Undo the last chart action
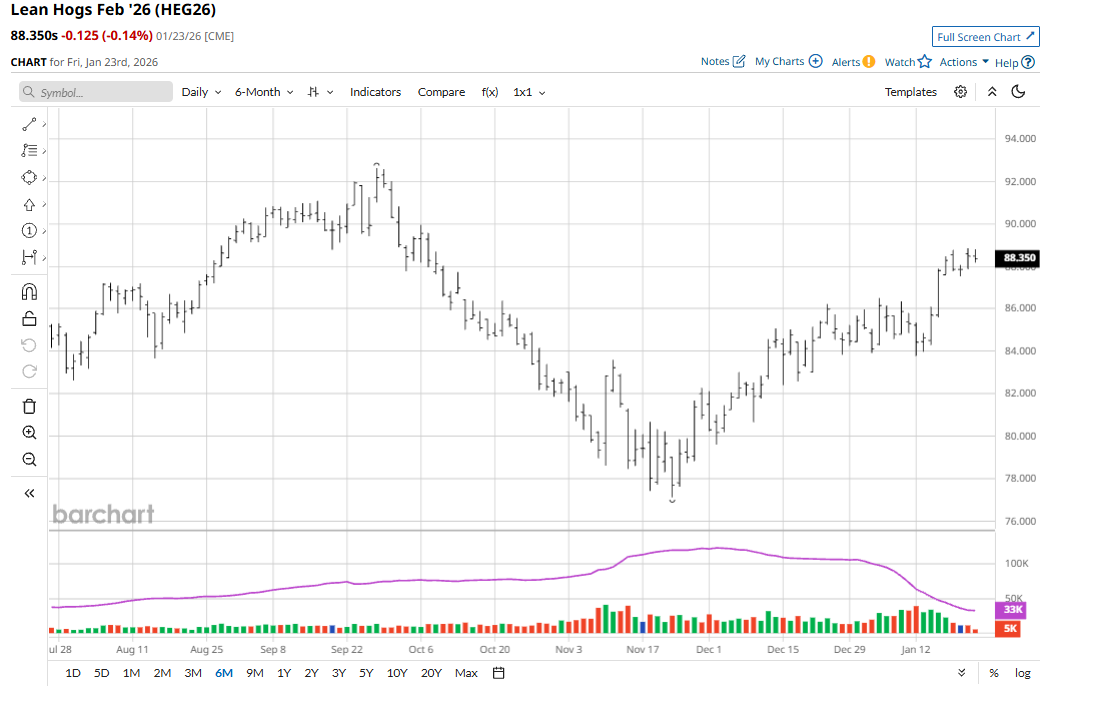 [x=29, y=345]
